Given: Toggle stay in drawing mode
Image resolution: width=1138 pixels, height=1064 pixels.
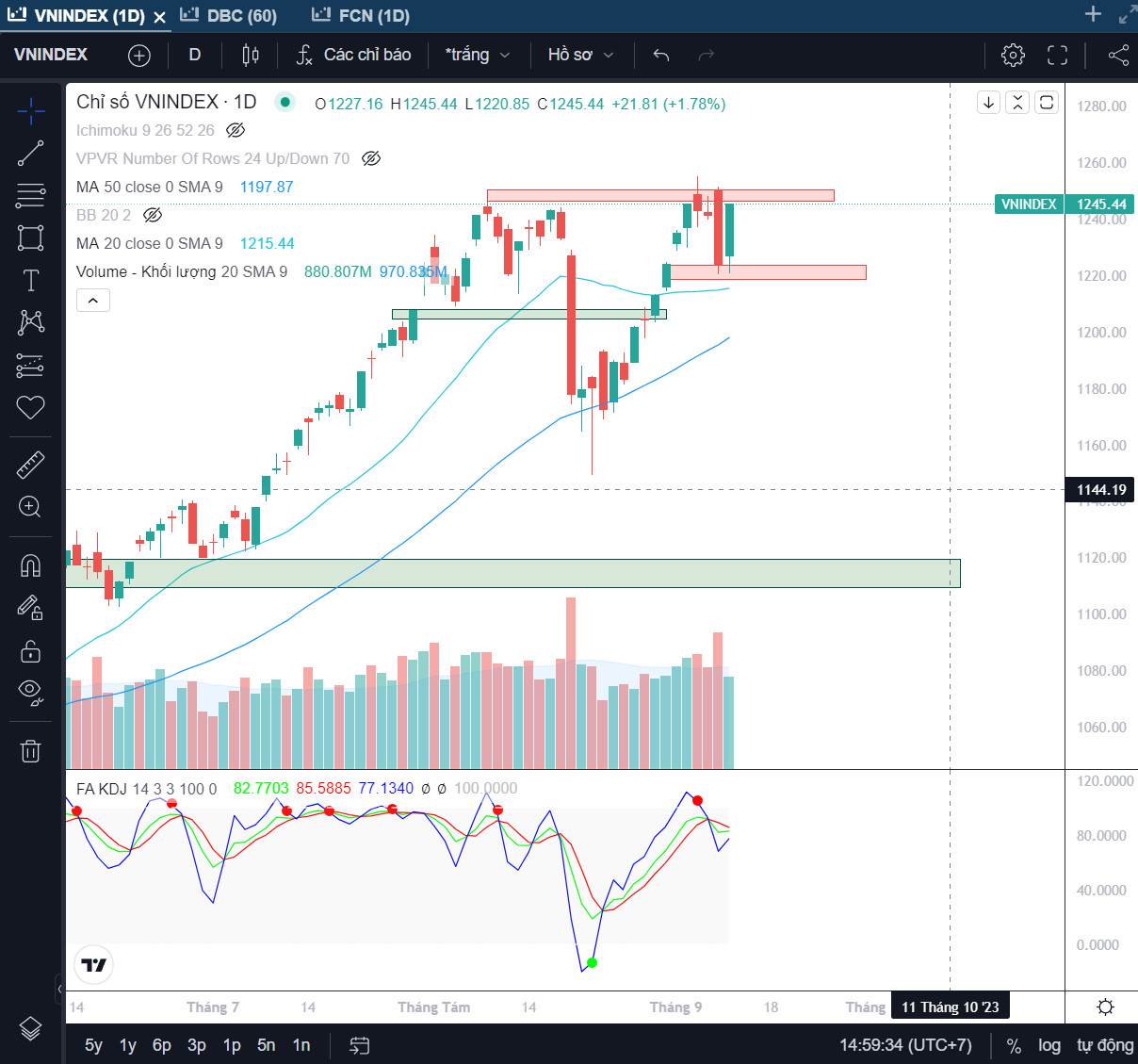Looking at the screenshot, I should pyautogui.click(x=30, y=608).
